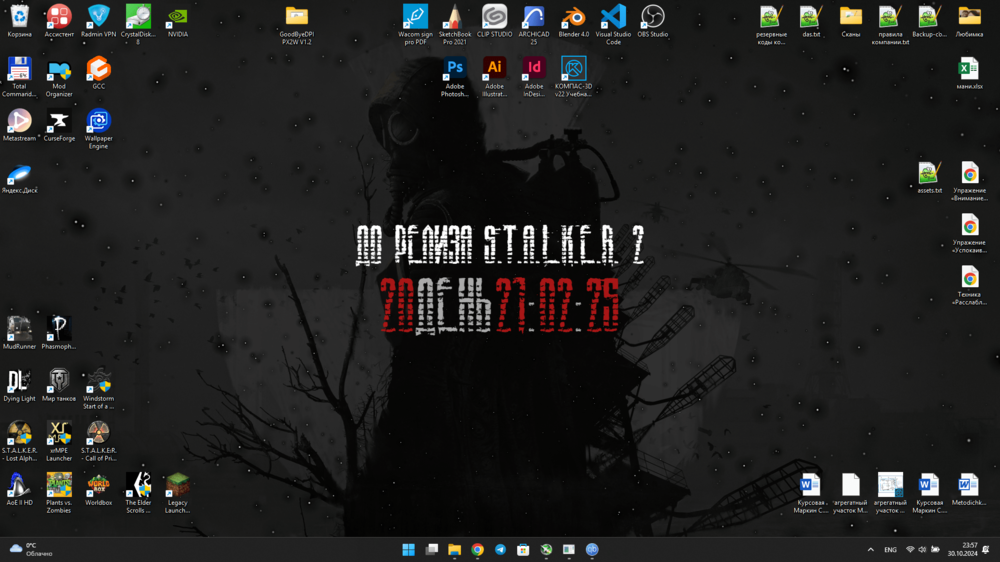The height and width of the screenshot is (562, 1000).
Task: Launch Blender 4.0
Action: pyautogui.click(x=573, y=21)
